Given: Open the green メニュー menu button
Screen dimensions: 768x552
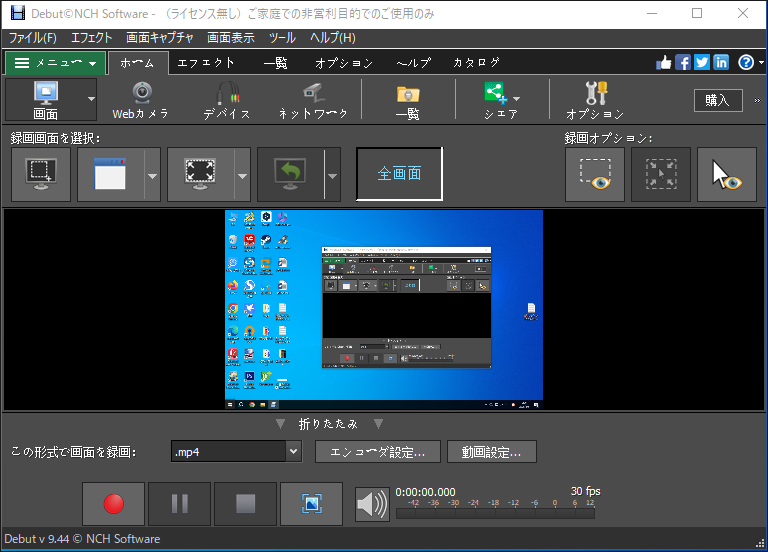Looking at the screenshot, I should pos(55,63).
